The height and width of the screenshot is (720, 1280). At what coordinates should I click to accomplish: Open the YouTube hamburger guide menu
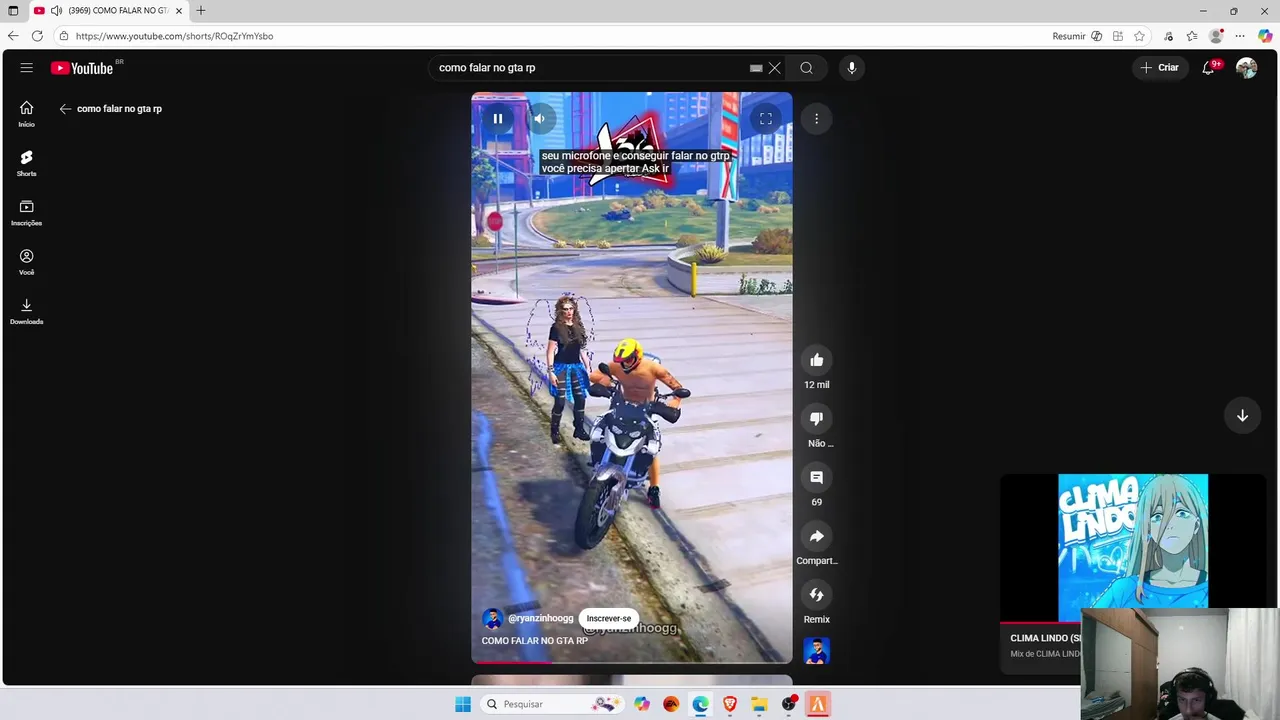point(26,67)
